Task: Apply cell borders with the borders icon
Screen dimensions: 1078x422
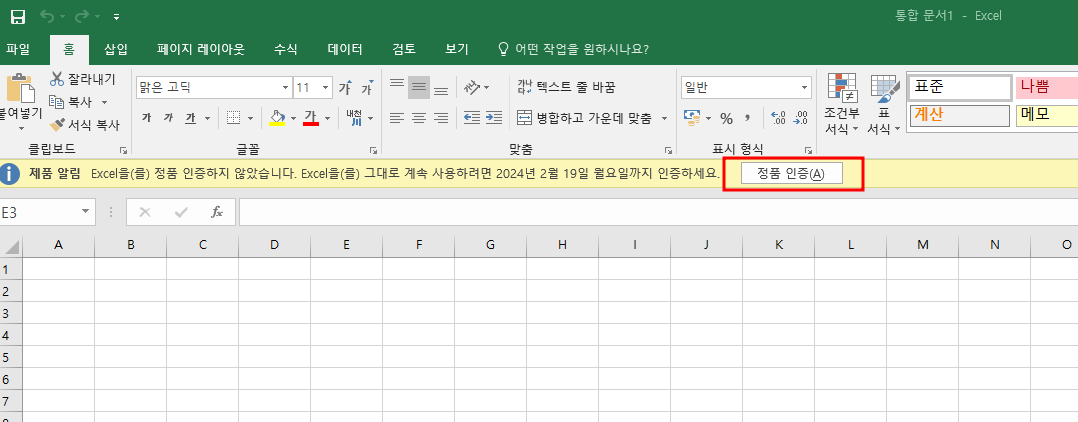Action: [234, 118]
